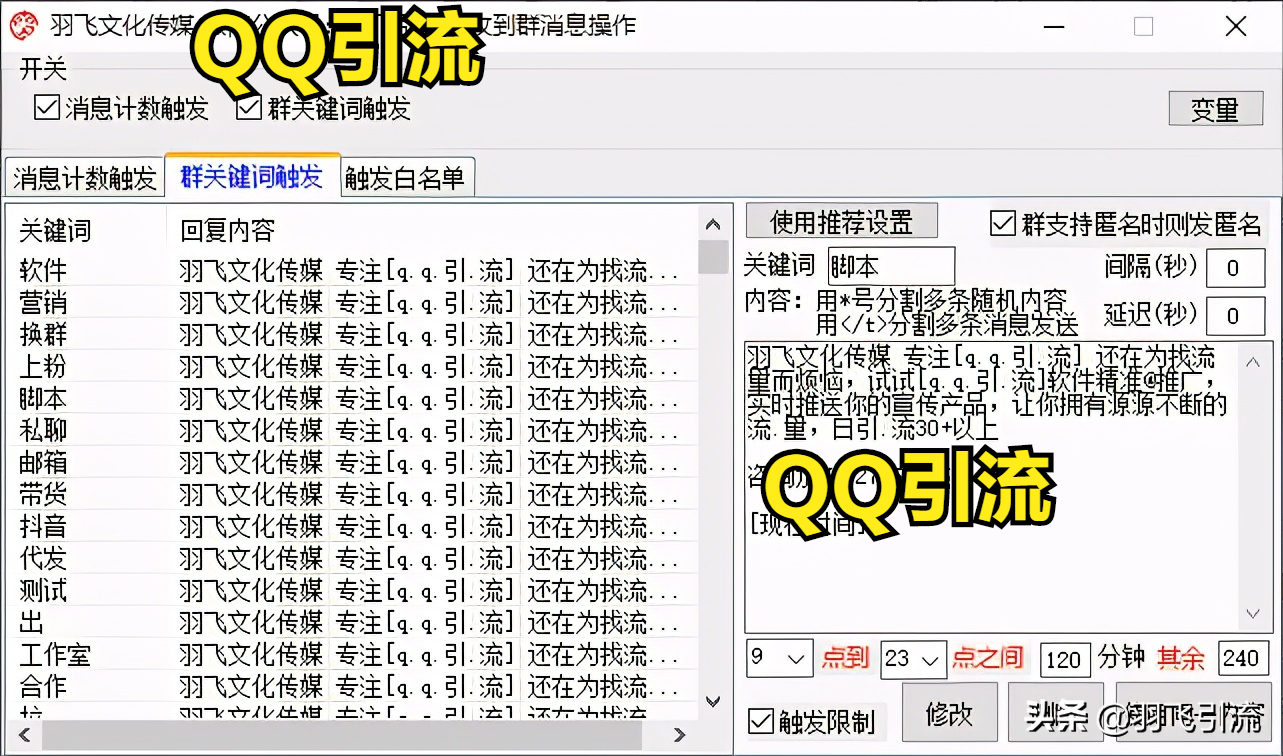Click the keyword list scroll up arrow

713,225
